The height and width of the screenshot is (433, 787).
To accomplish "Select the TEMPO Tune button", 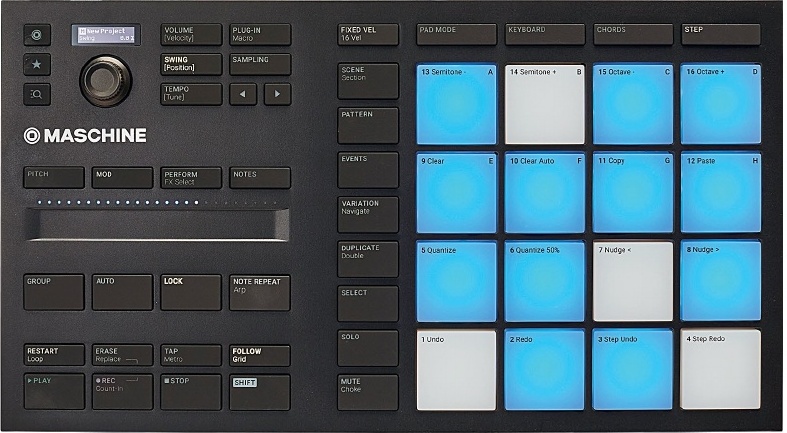I will [191, 94].
